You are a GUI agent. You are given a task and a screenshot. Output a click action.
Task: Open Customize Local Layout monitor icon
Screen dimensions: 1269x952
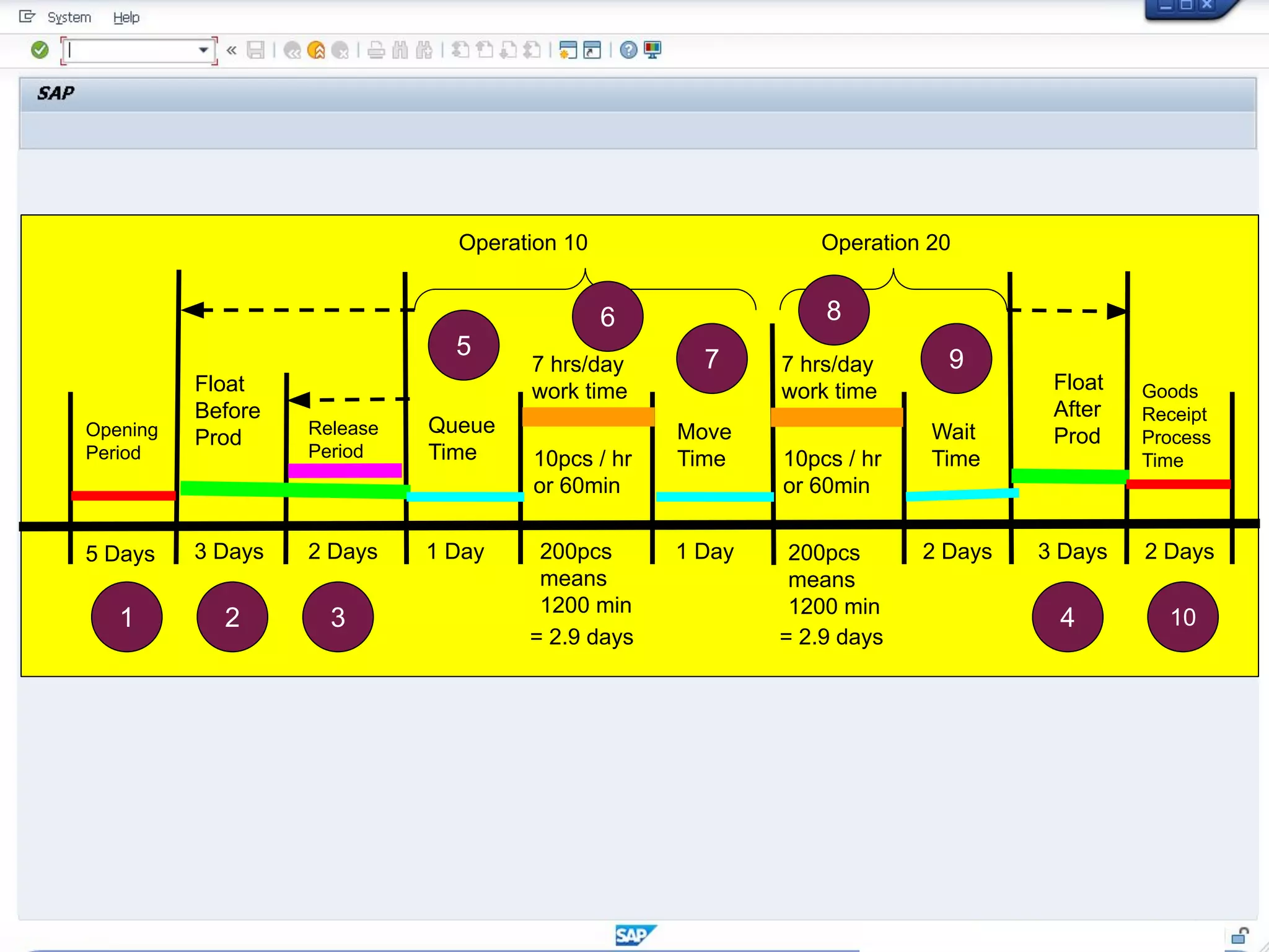coord(652,50)
